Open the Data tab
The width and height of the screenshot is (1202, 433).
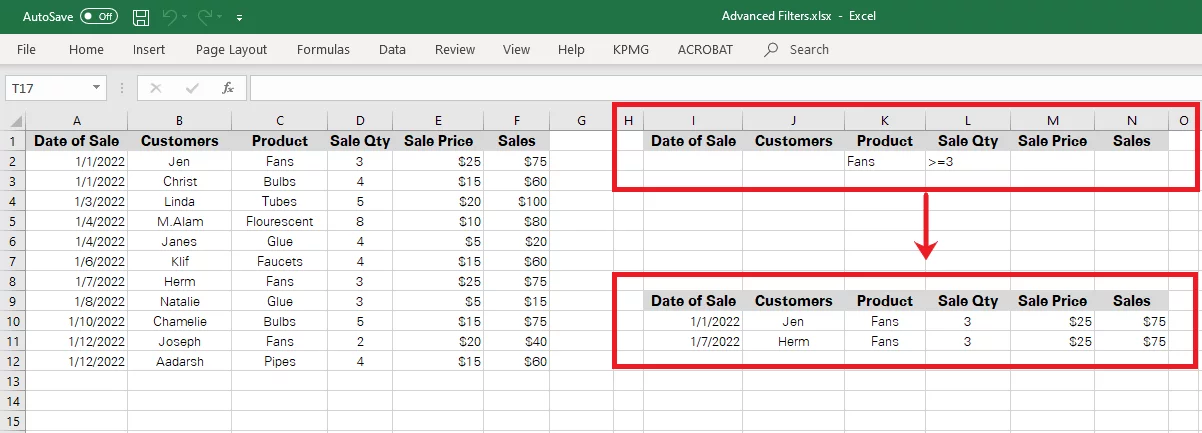click(x=392, y=49)
